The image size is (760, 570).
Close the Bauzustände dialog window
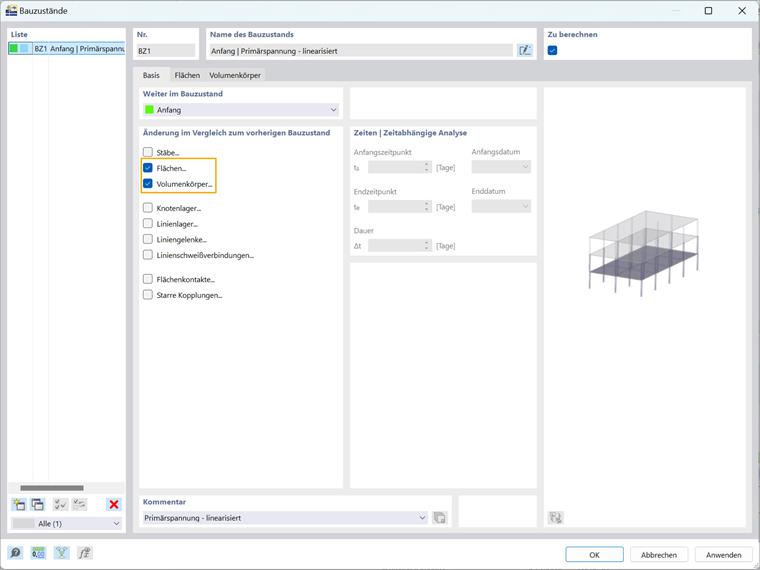[x=742, y=10]
